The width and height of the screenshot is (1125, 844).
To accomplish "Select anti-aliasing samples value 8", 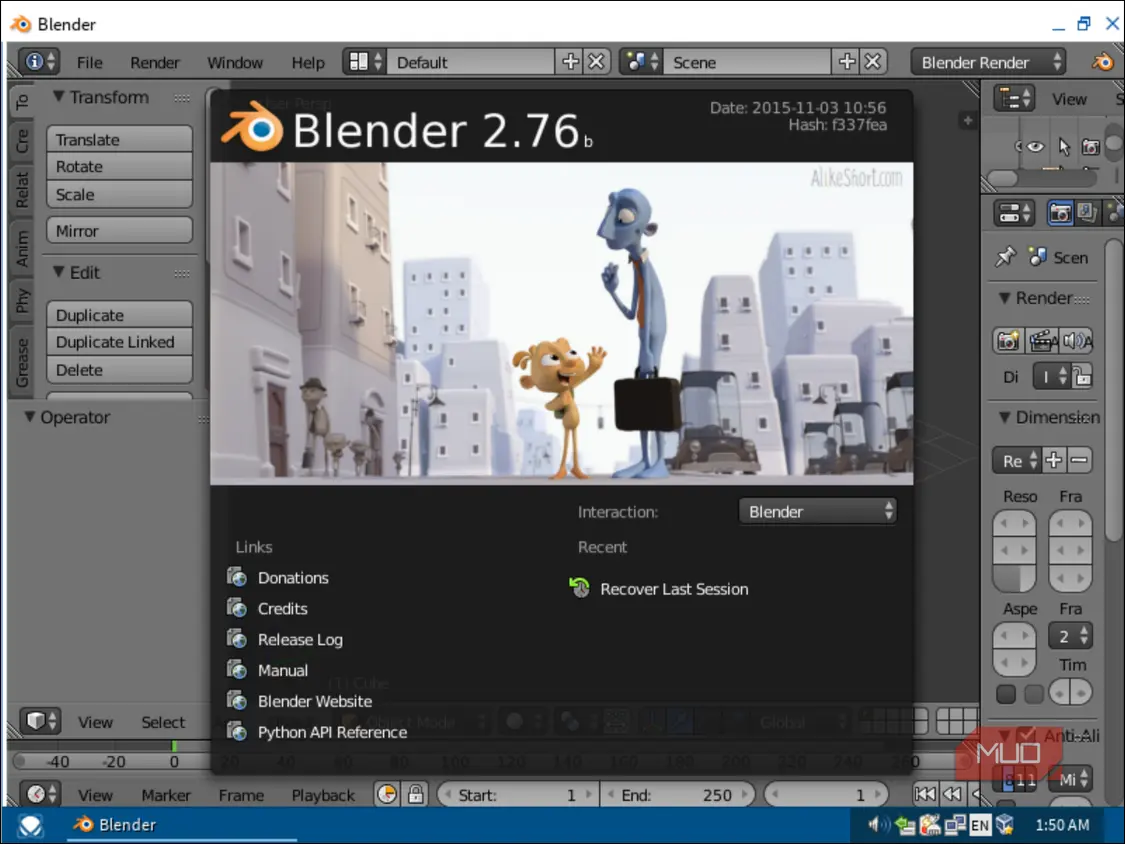I will tap(1009, 779).
